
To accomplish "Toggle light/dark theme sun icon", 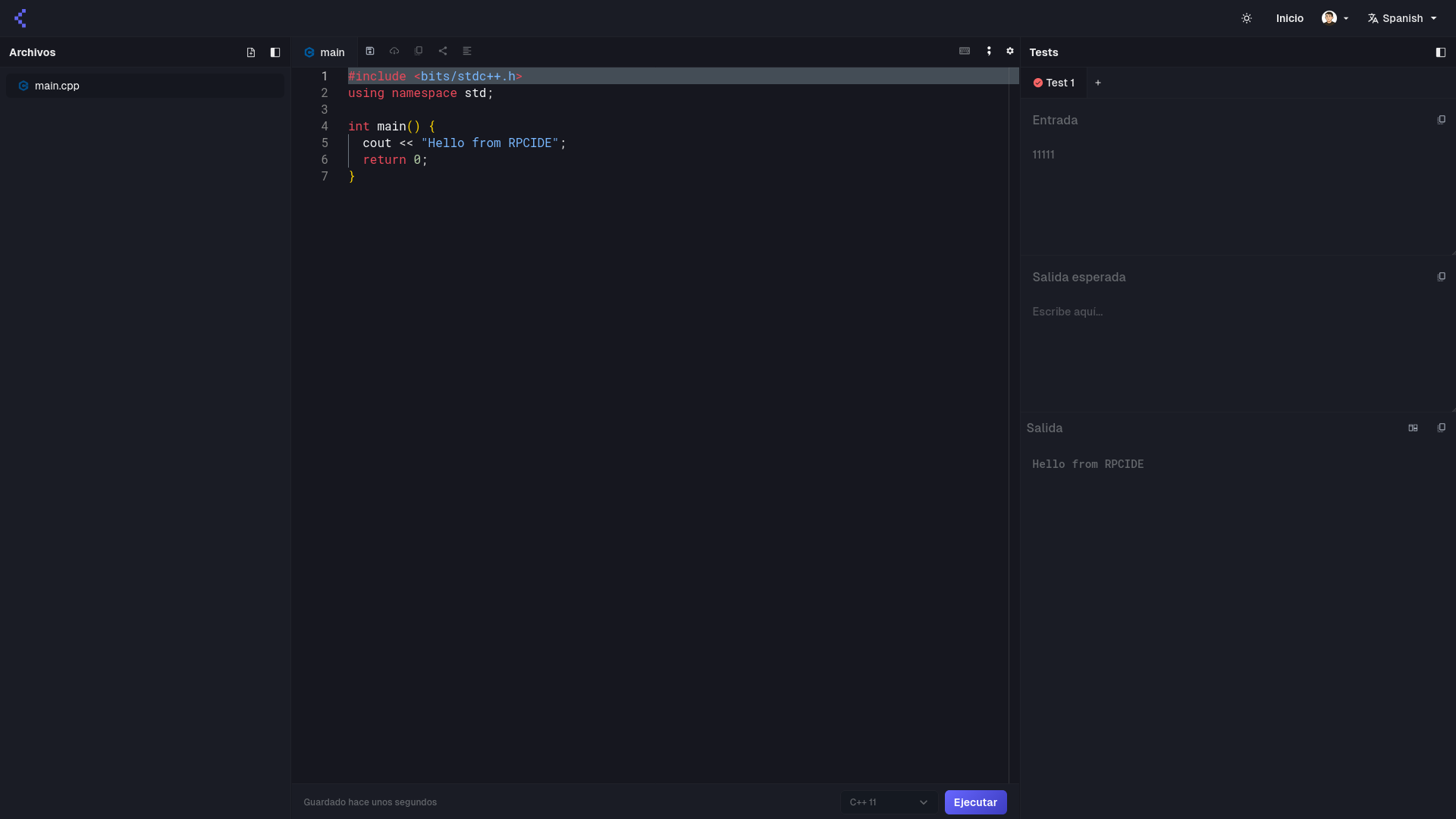I will (1247, 18).
